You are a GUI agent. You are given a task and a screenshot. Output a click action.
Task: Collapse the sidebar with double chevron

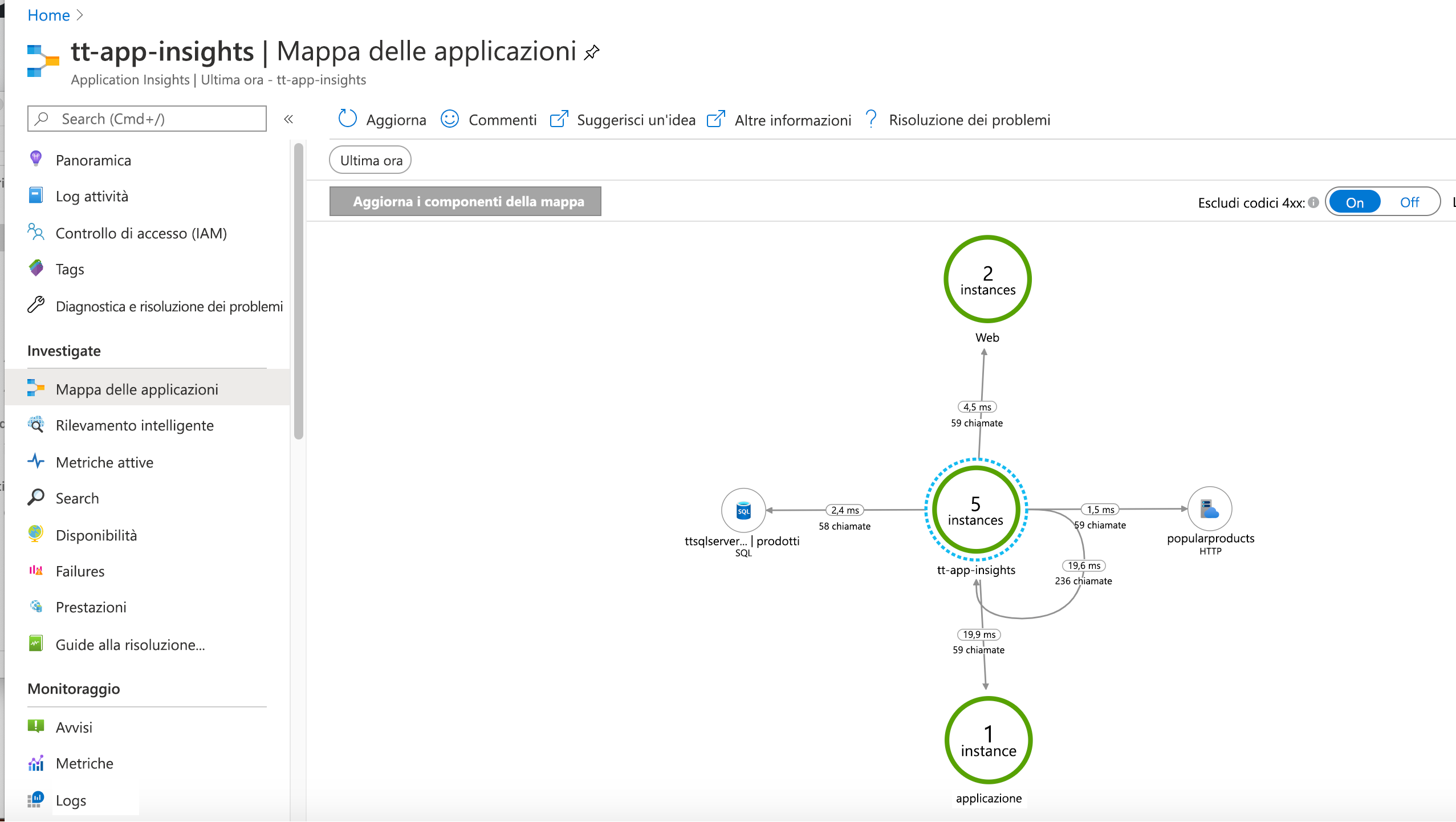coord(288,119)
